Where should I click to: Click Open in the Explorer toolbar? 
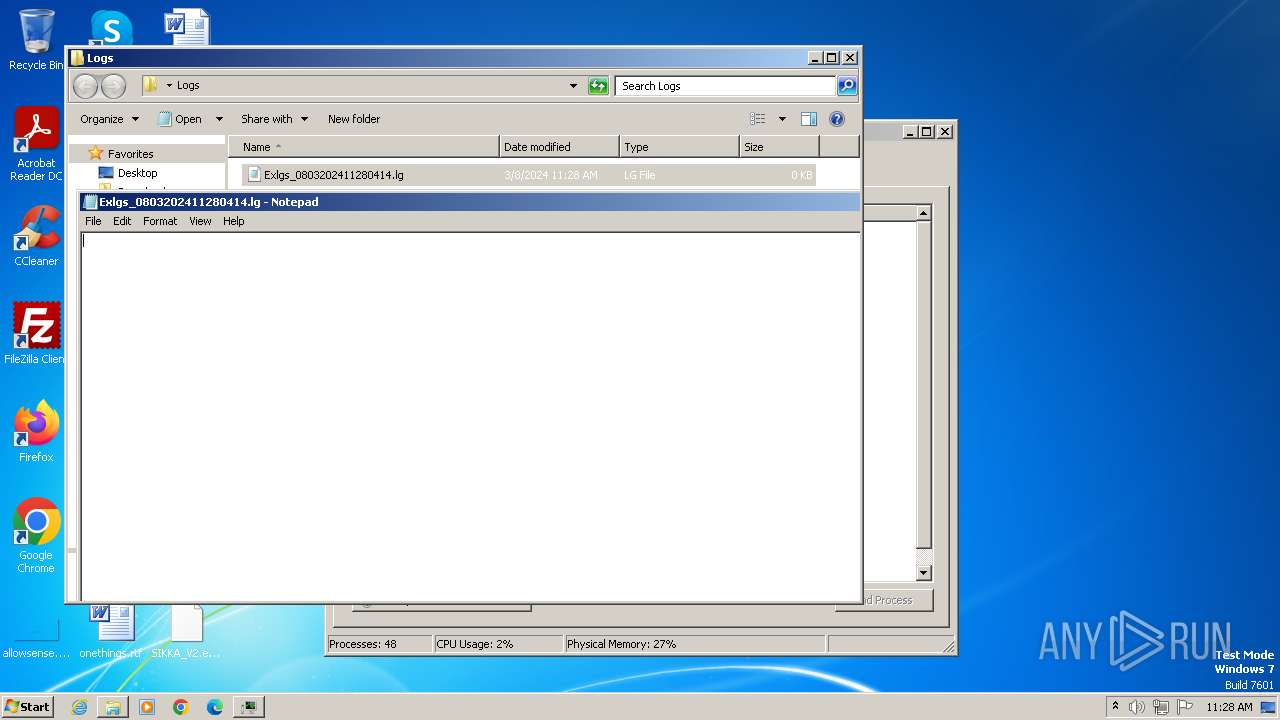tap(181, 119)
